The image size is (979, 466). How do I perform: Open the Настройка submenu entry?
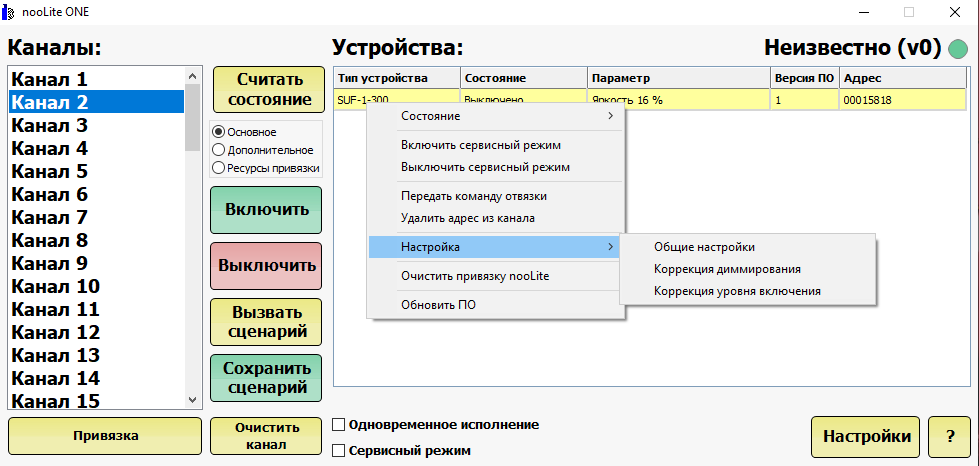pyautogui.click(x=496, y=247)
